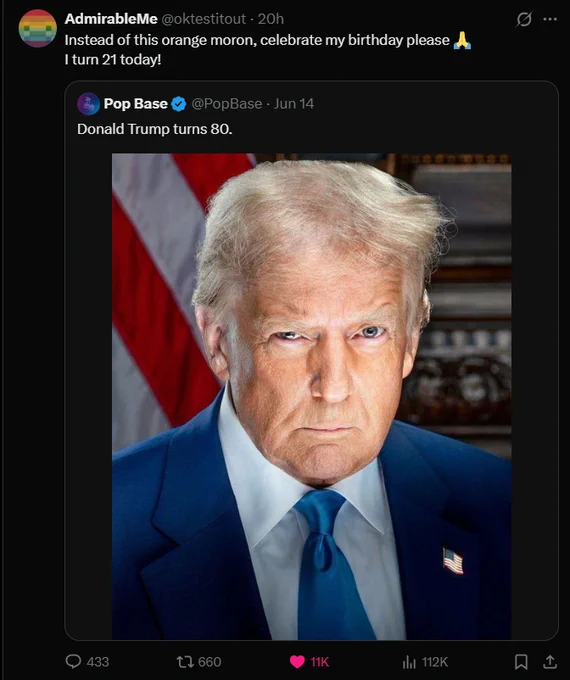Open the @oktestitout handle link
This screenshot has height=680, width=570.
[203, 19]
